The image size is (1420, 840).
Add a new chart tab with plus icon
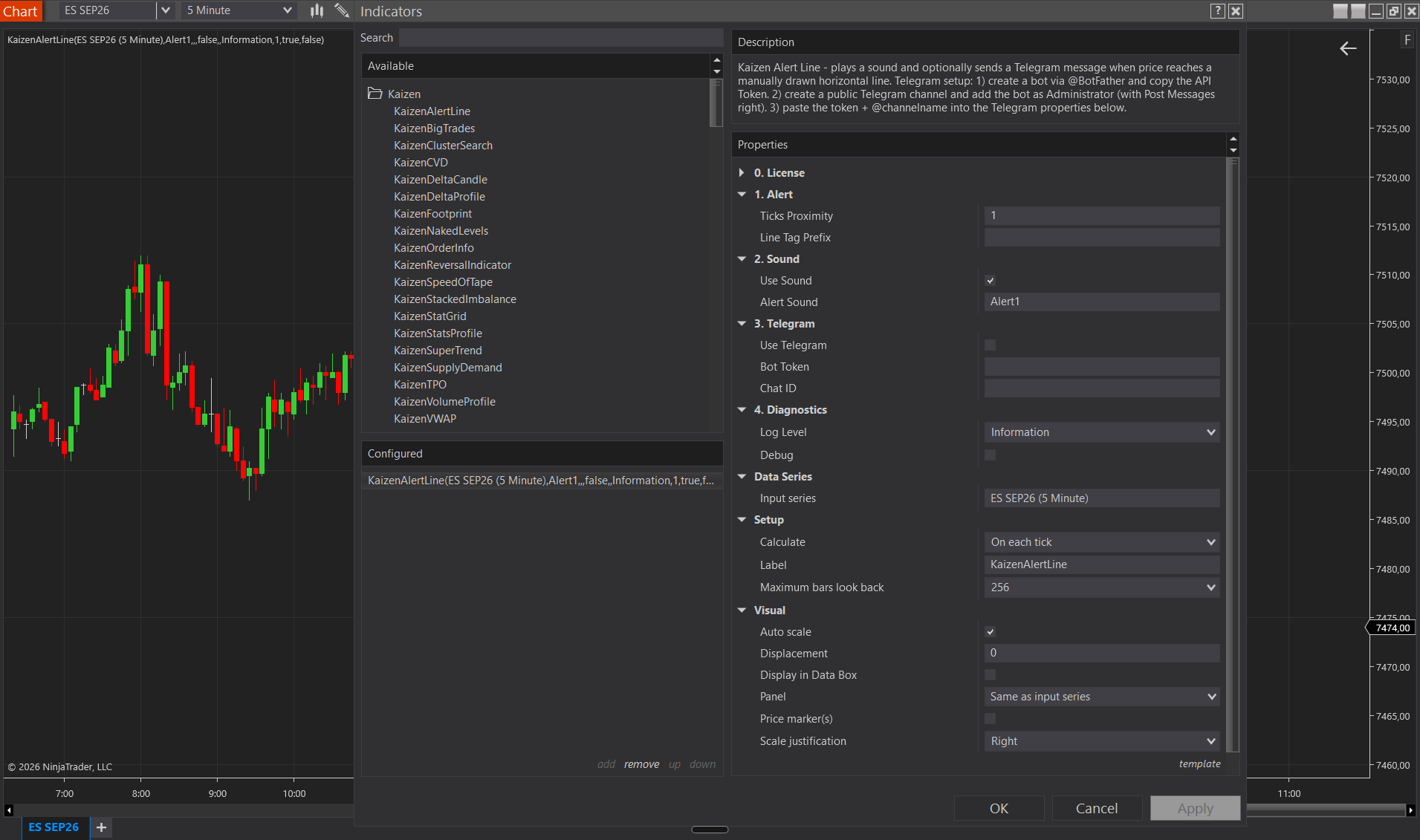click(102, 827)
